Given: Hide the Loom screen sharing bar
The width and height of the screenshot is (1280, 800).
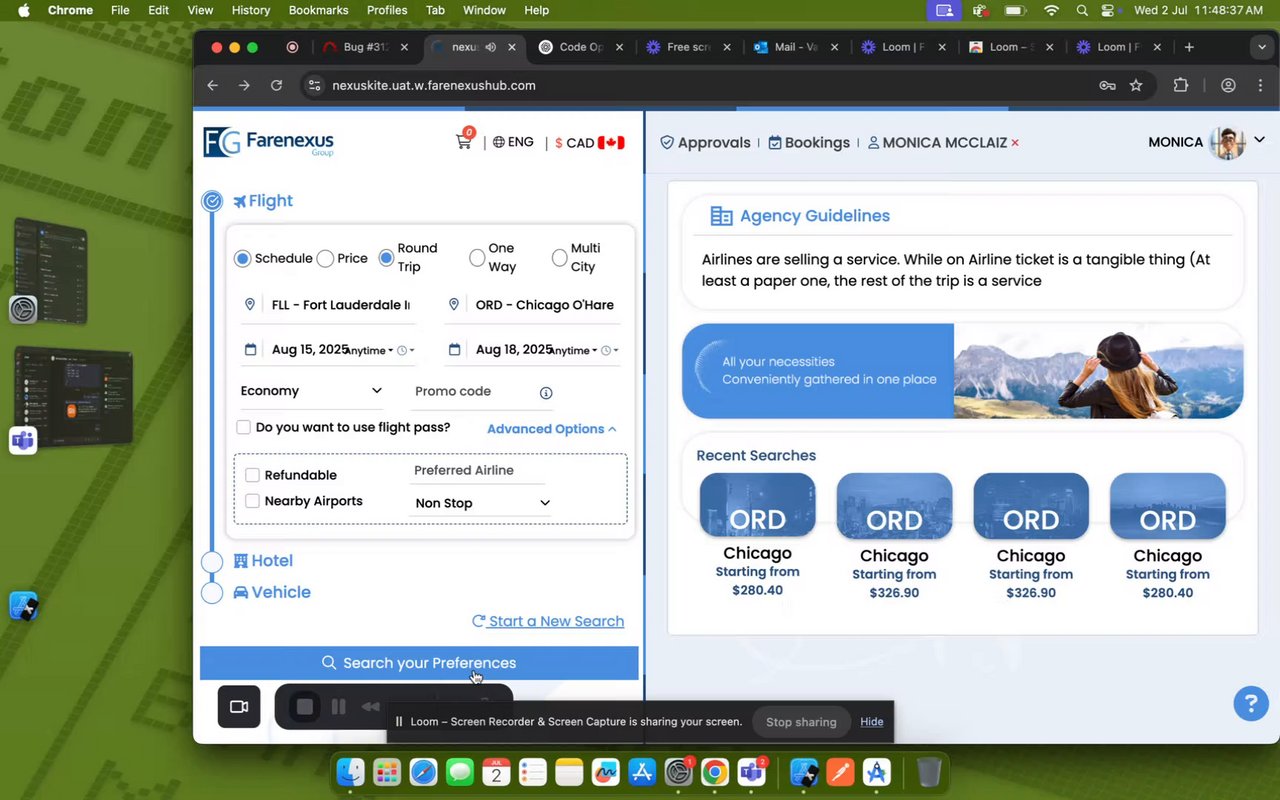Looking at the screenshot, I should [x=872, y=722].
